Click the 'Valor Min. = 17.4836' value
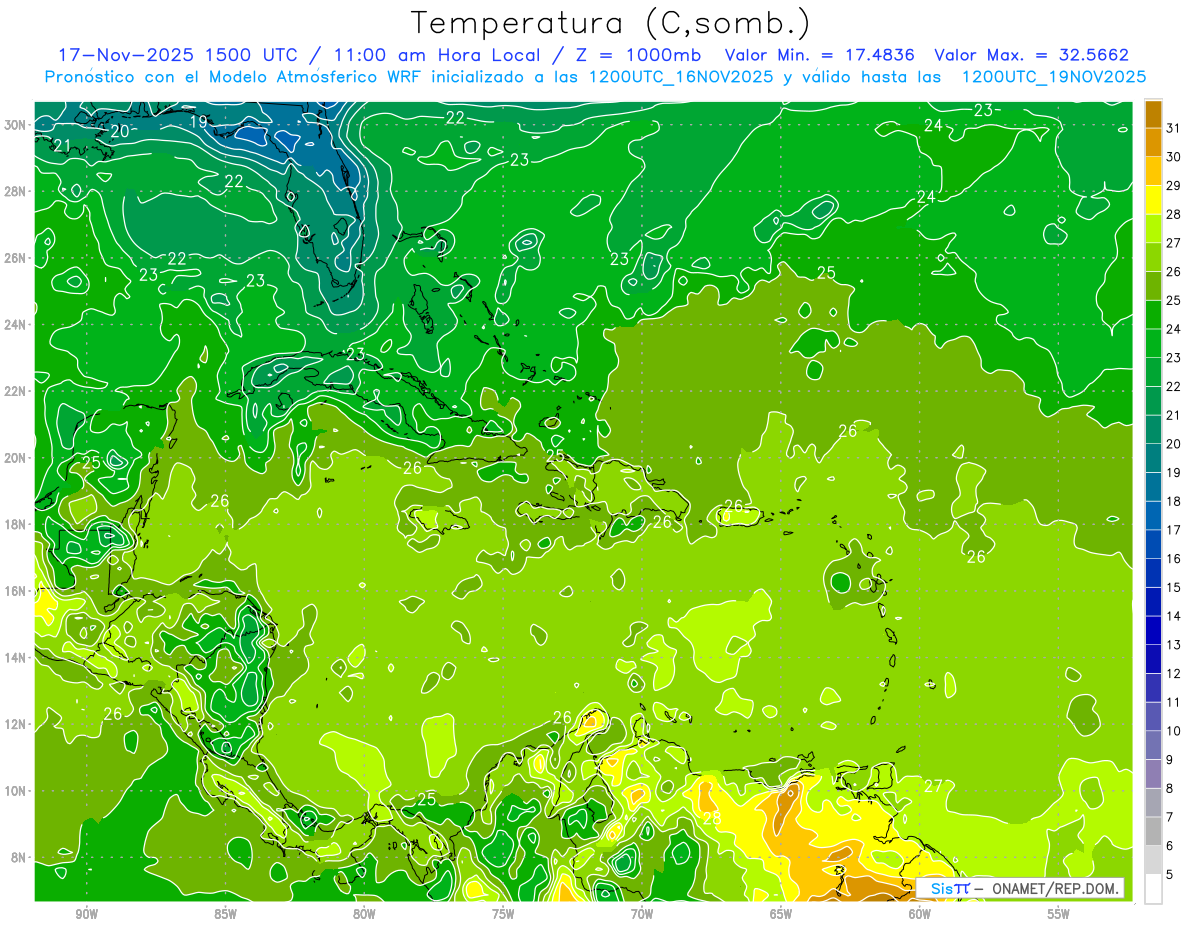The width and height of the screenshot is (1200, 927). click(821, 55)
